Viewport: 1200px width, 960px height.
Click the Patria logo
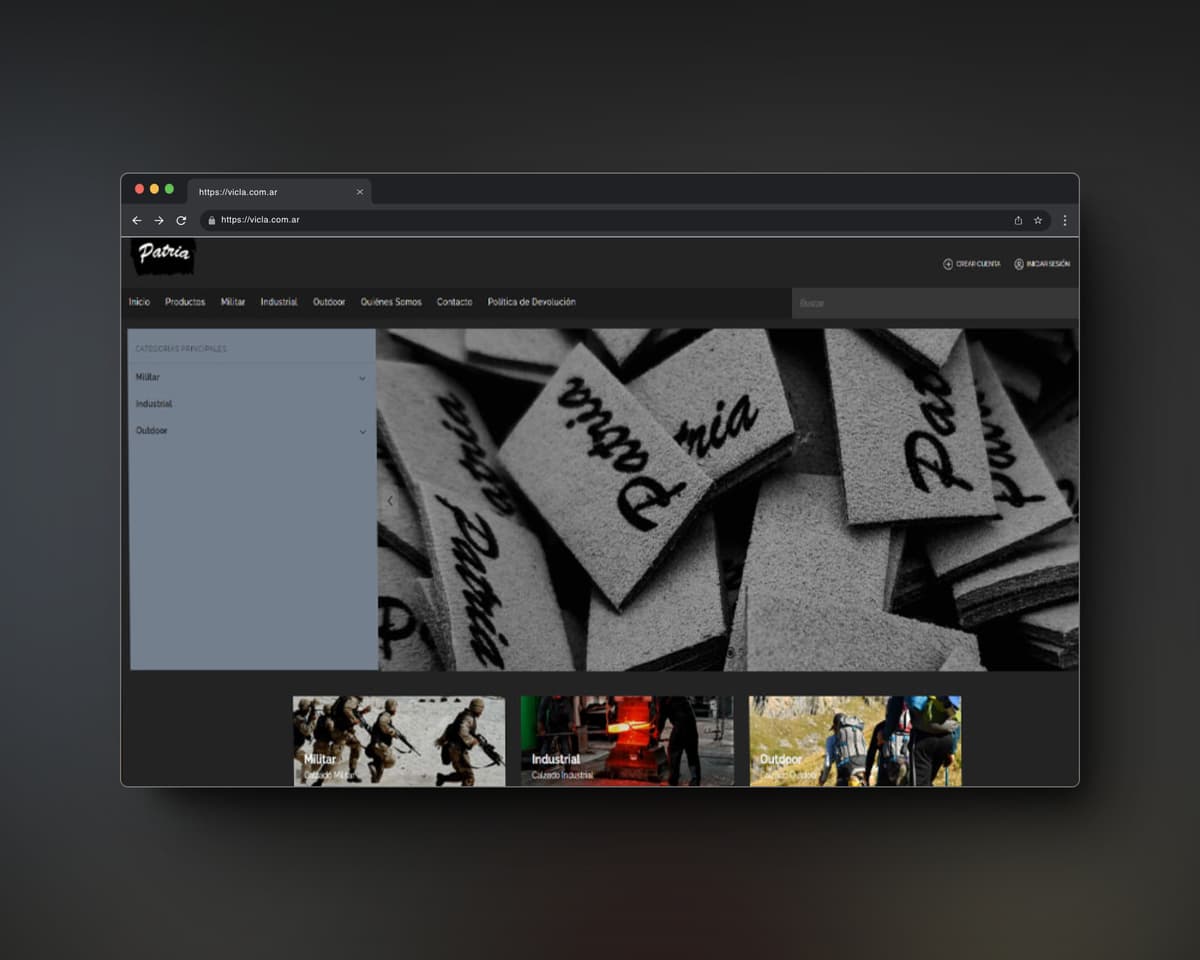pos(163,256)
